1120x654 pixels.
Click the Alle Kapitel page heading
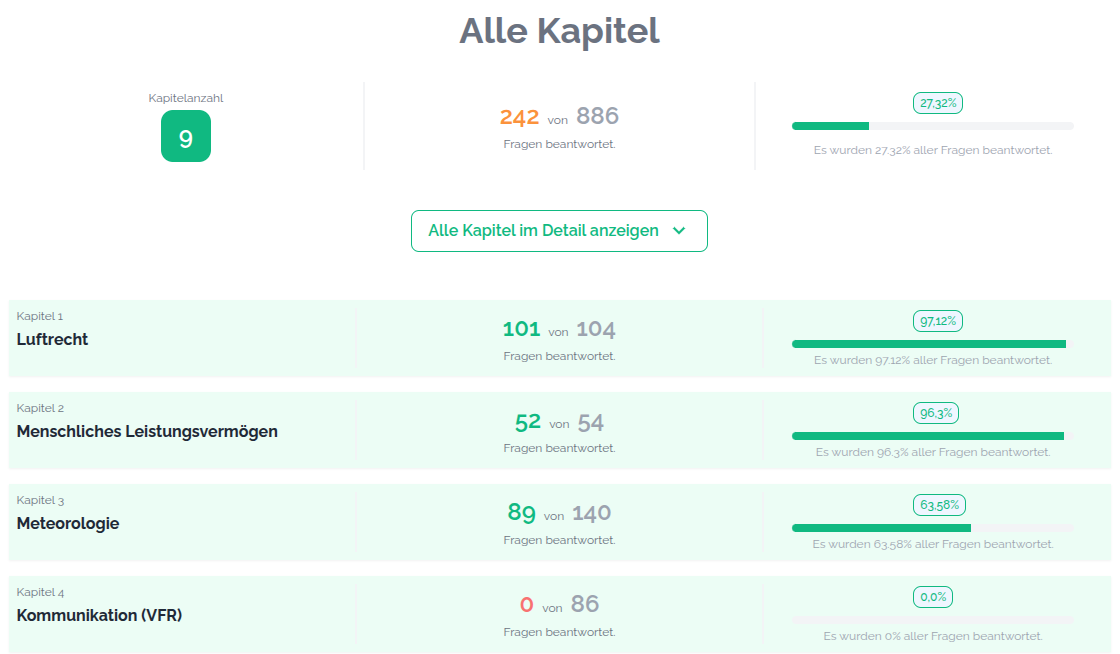559,31
